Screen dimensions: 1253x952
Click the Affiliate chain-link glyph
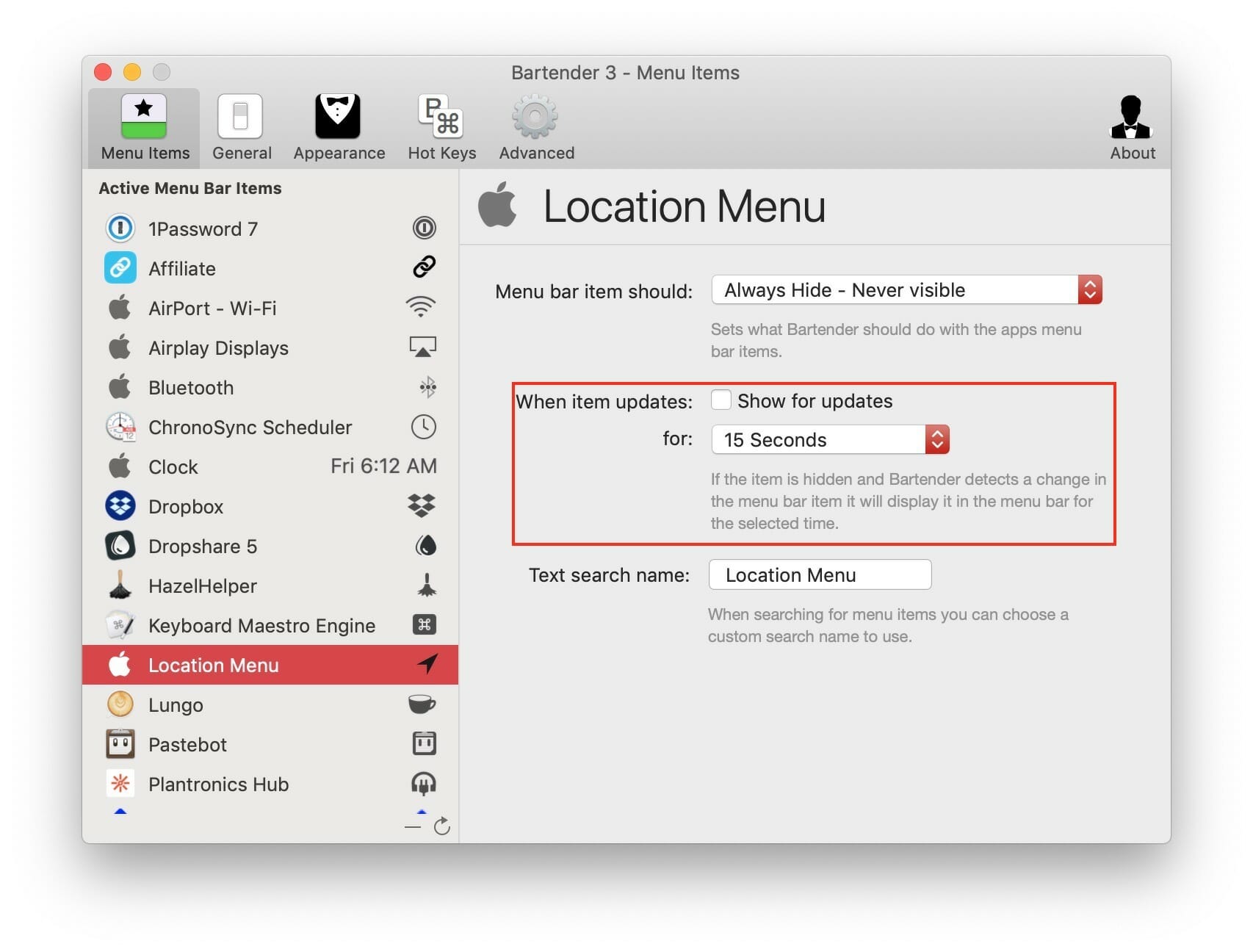click(x=424, y=267)
